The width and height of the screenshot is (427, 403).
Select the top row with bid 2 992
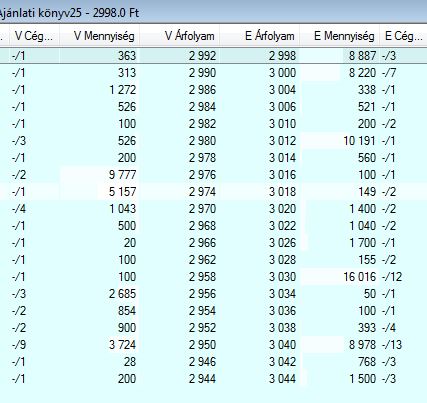point(213,56)
